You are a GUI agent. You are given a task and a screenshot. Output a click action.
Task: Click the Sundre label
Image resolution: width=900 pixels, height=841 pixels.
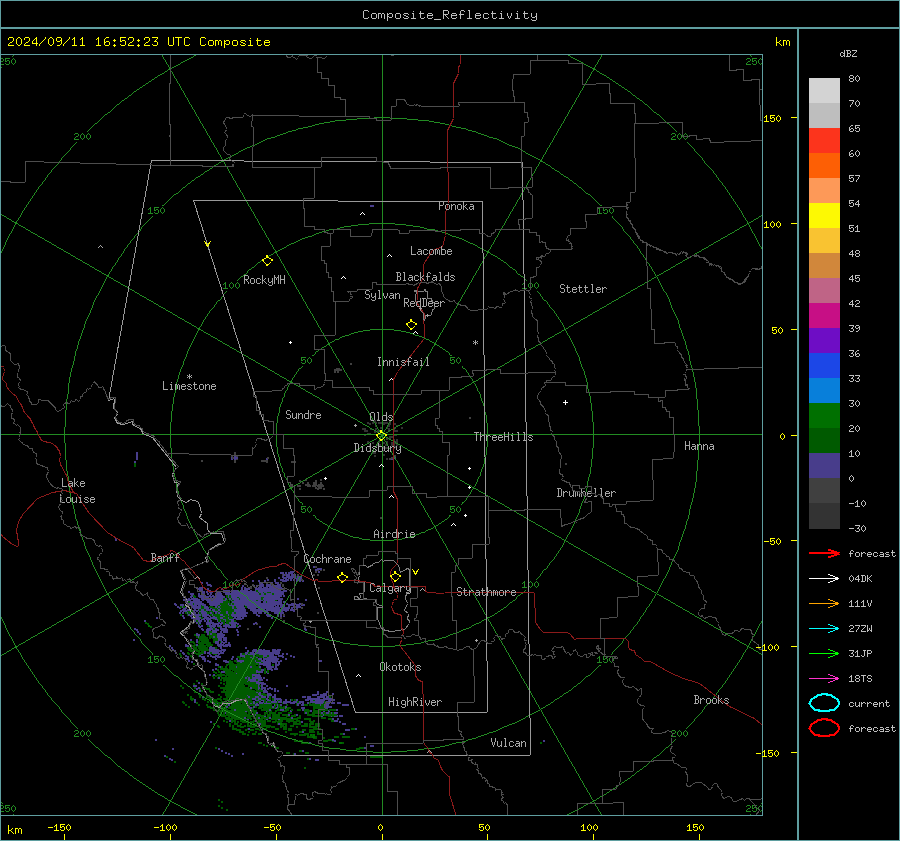click(x=303, y=415)
